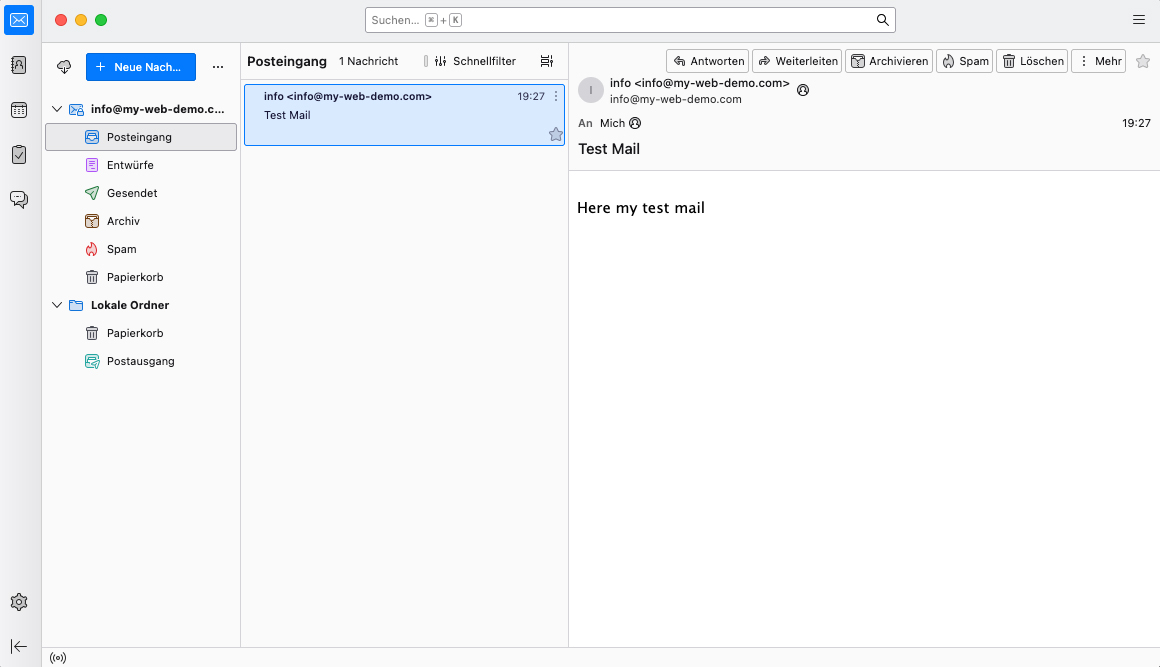Click Neue Nachricht button
The height and width of the screenshot is (667, 1160).
coord(141,67)
